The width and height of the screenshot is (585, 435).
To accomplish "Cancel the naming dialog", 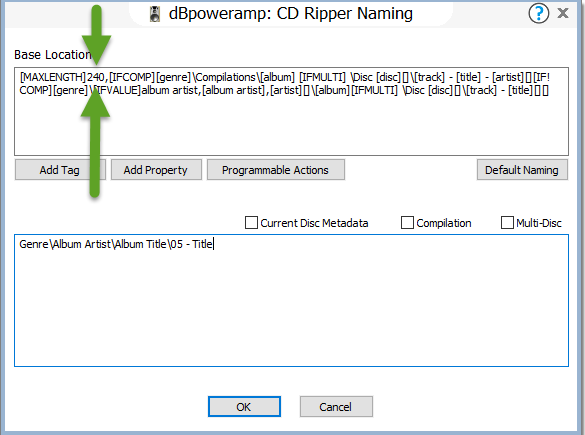I will point(336,407).
